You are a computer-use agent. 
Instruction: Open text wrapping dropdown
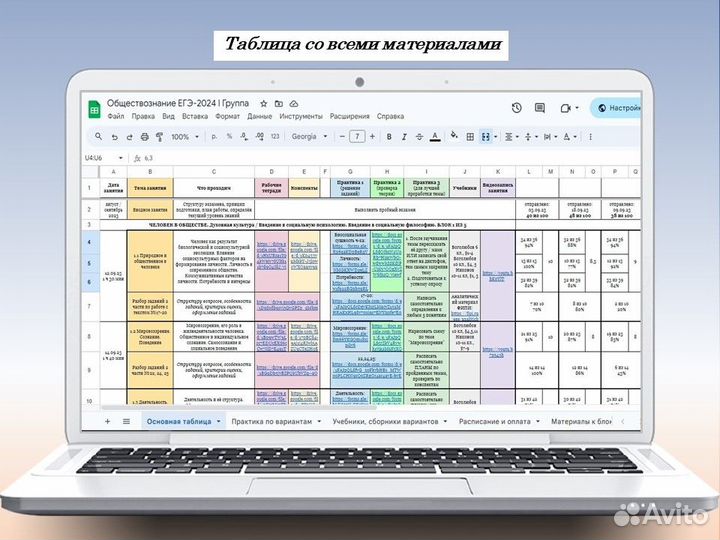[550, 137]
